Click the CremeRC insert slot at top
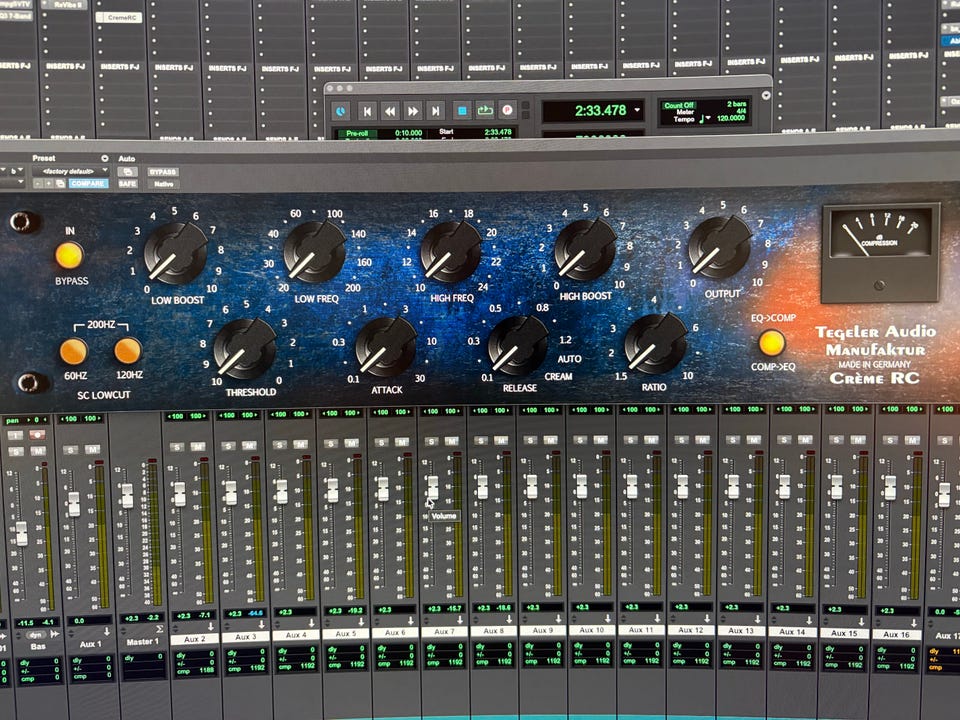This screenshot has height=720, width=960. click(119, 18)
